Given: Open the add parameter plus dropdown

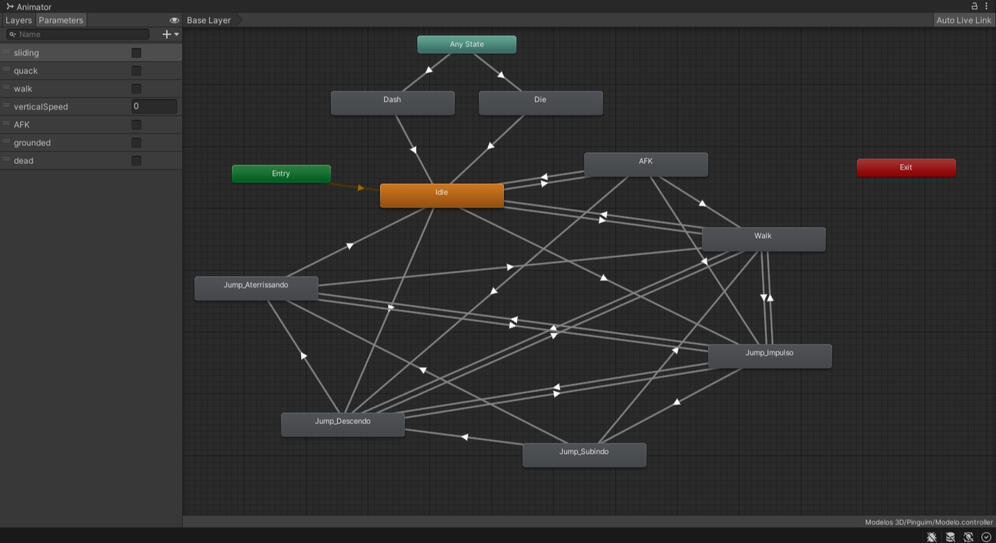Looking at the screenshot, I should (170, 34).
